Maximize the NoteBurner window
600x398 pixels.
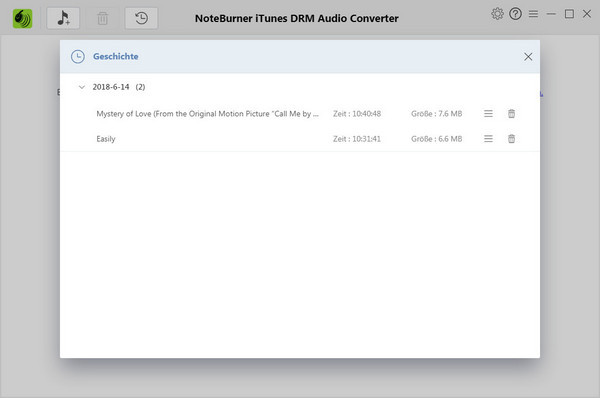point(569,14)
